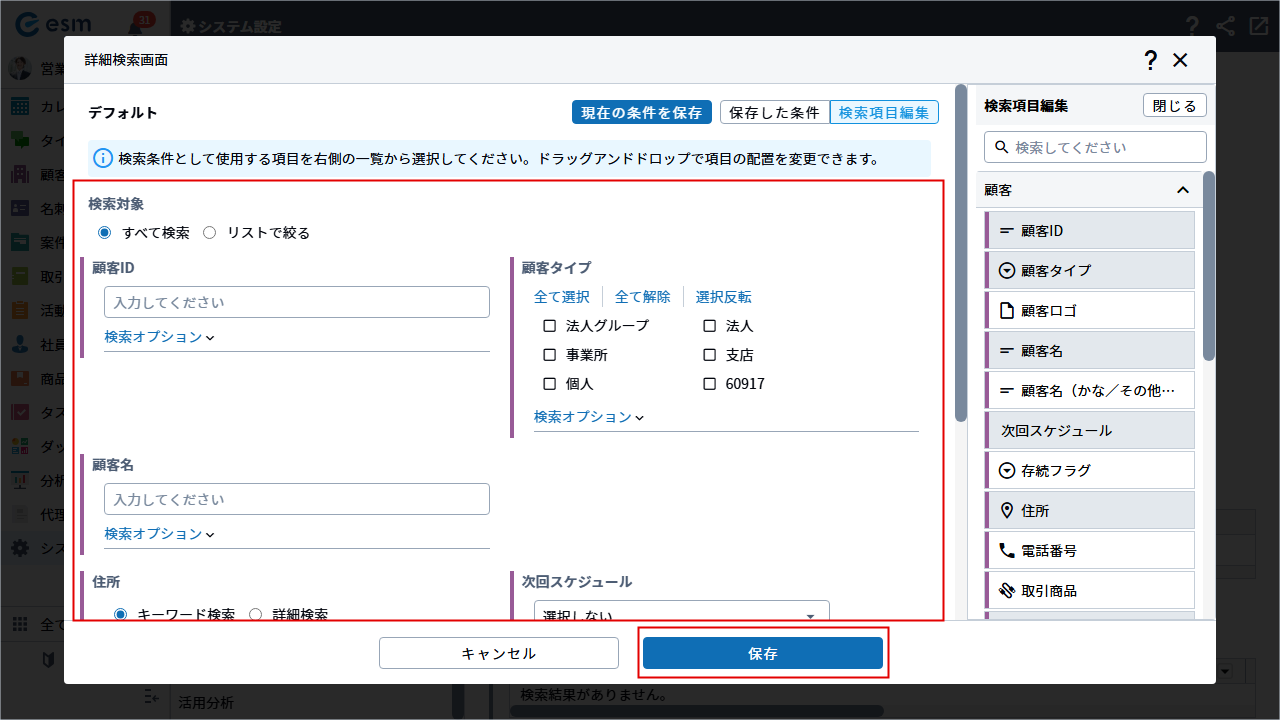Collapse the 顧客 section chevron
Screen dimensions: 1280x720
[x=1183, y=190]
